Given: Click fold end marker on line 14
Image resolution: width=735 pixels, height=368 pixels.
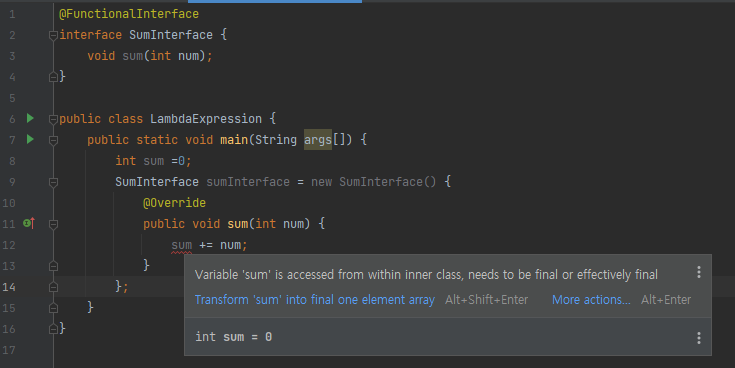Looking at the screenshot, I should [x=53, y=287].
